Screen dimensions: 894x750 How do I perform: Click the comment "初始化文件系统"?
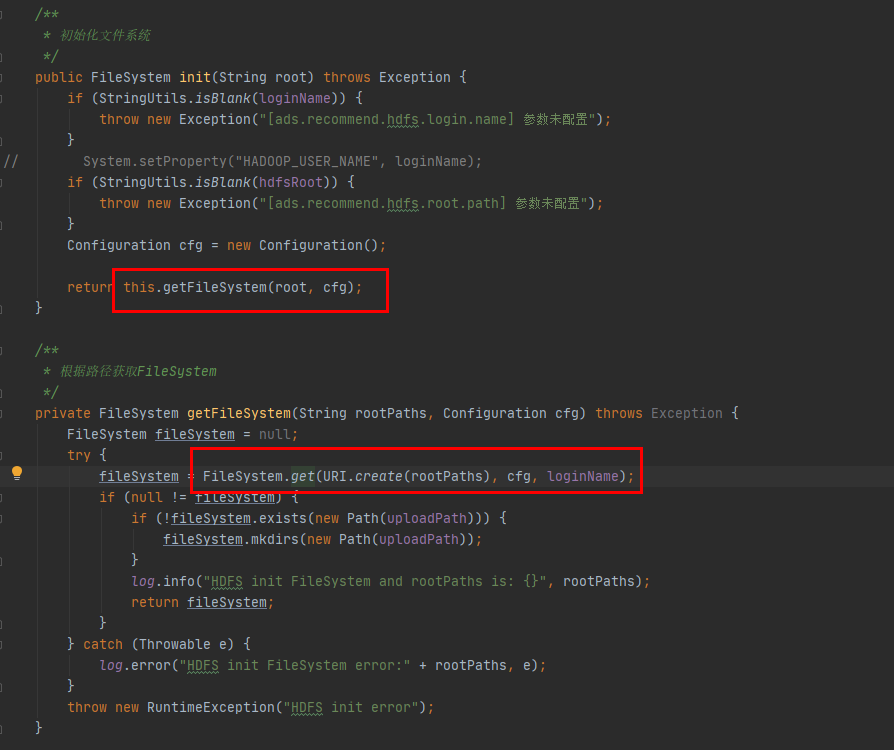click(105, 35)
